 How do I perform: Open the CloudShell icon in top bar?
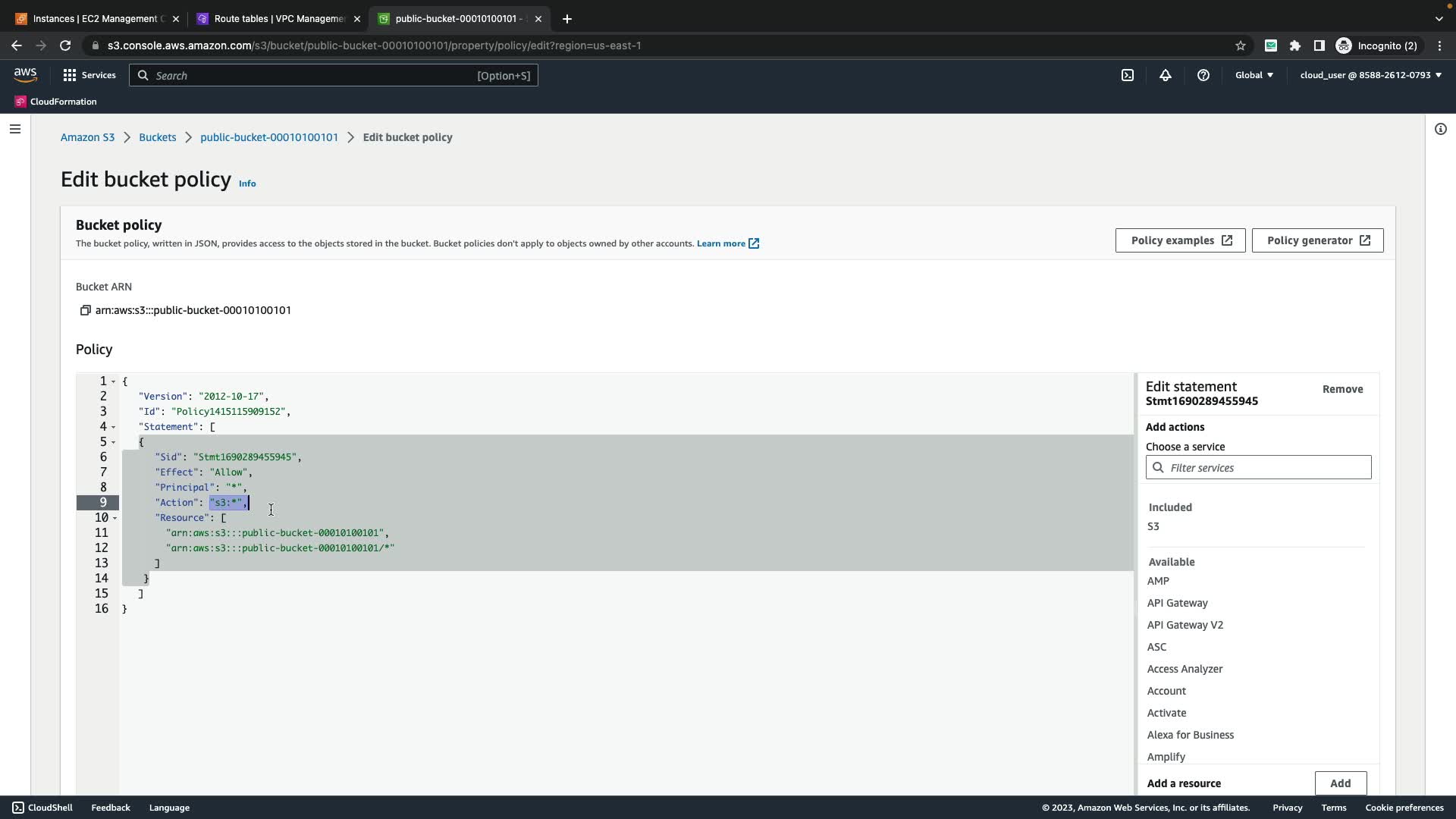click(1128, 75)
